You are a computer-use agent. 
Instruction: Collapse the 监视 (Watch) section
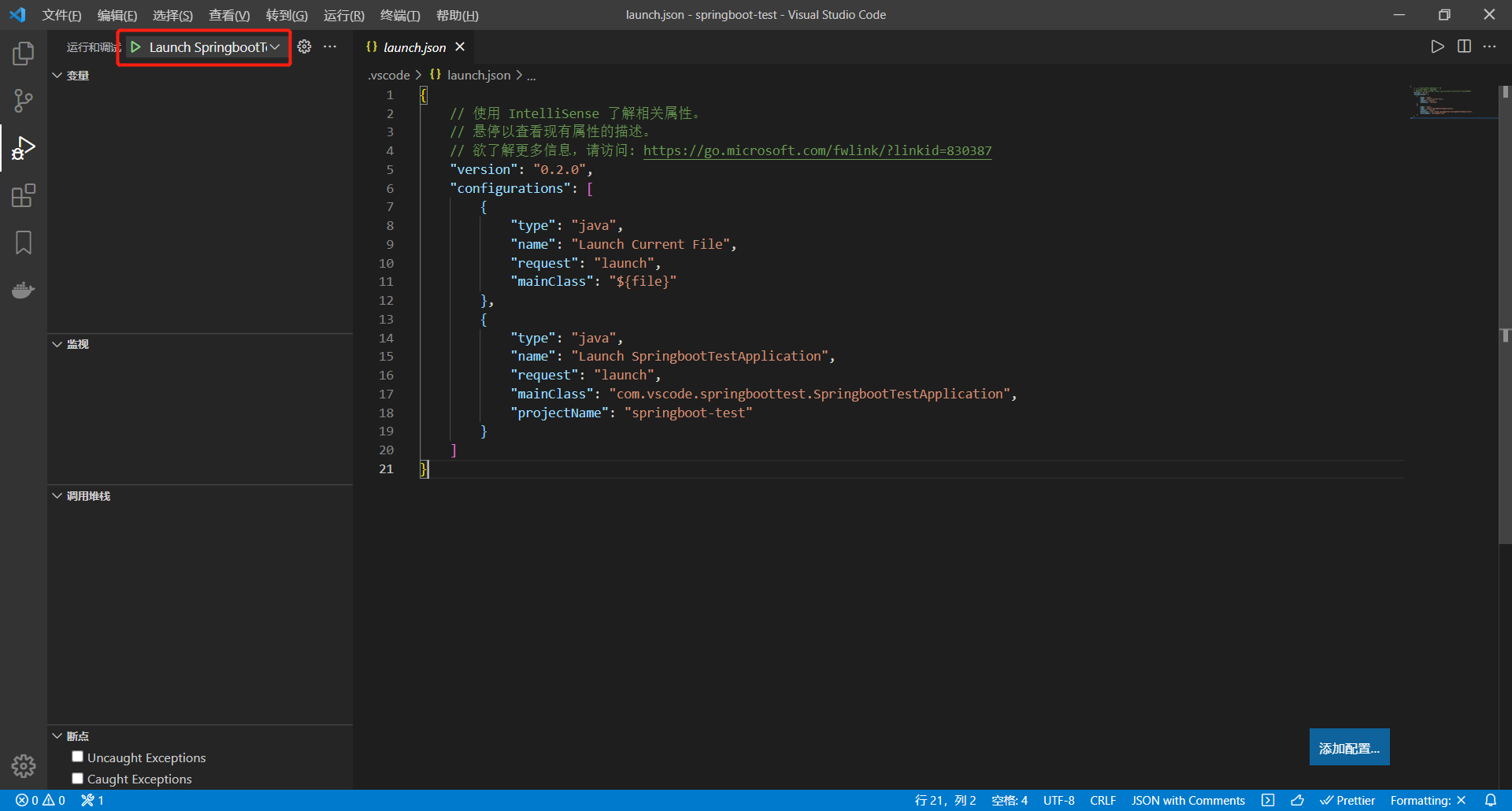pos(57,344)
